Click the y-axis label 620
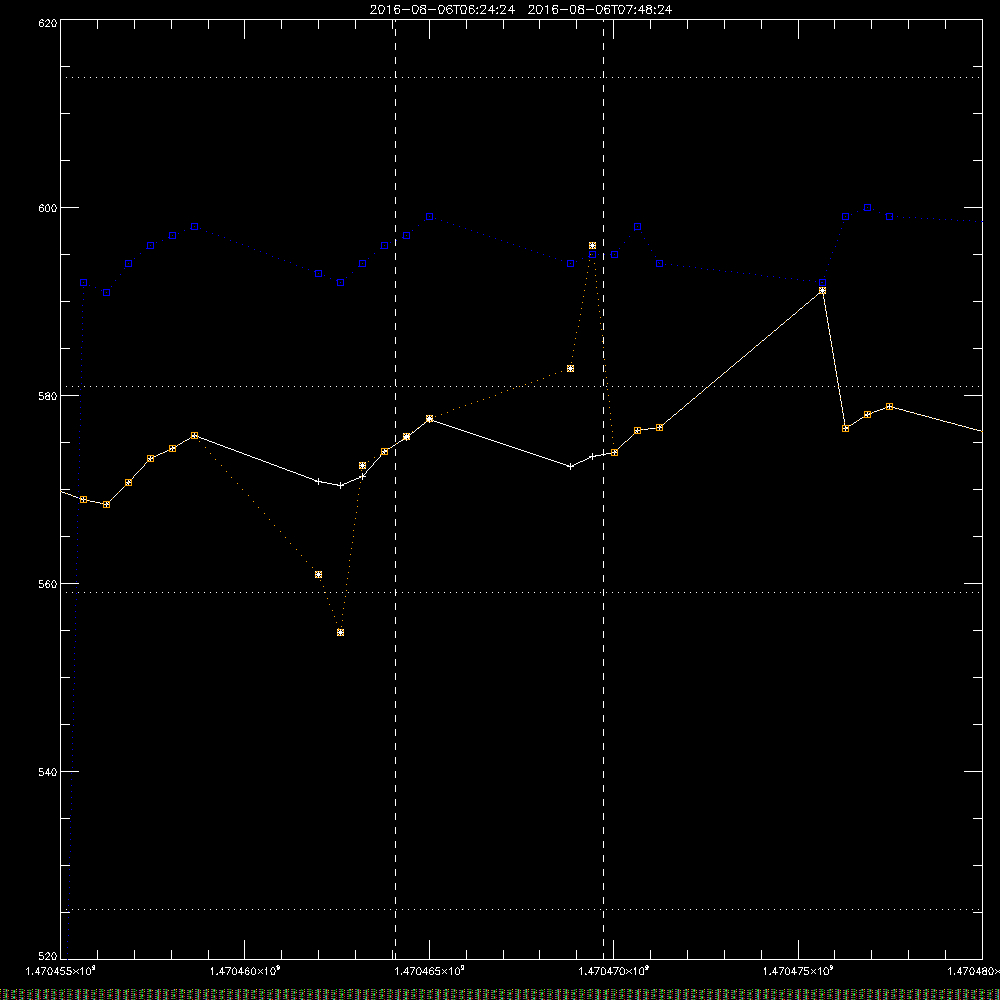 pyautogui.click(x=48, y=22)
